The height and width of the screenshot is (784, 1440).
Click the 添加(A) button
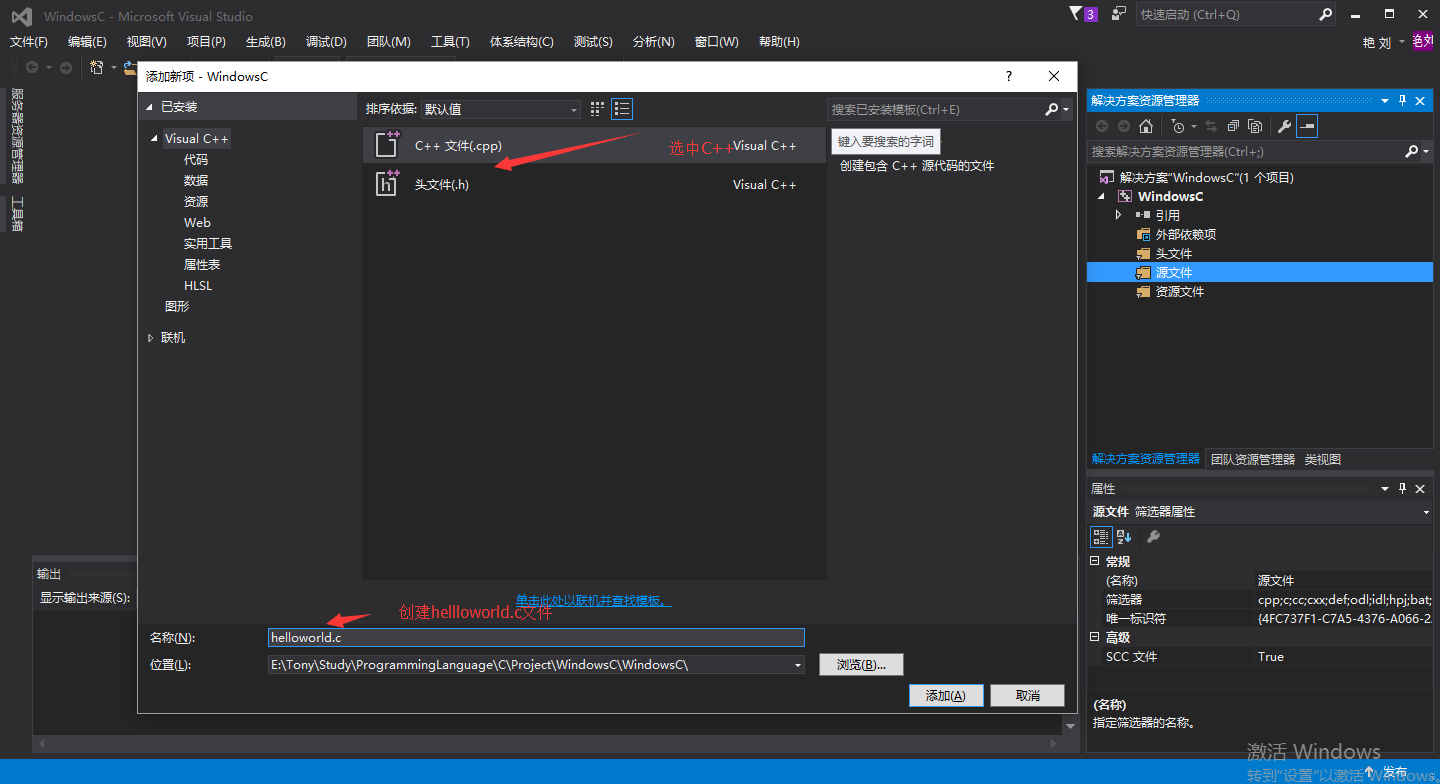pyautogui.click(x=946, y=696)
